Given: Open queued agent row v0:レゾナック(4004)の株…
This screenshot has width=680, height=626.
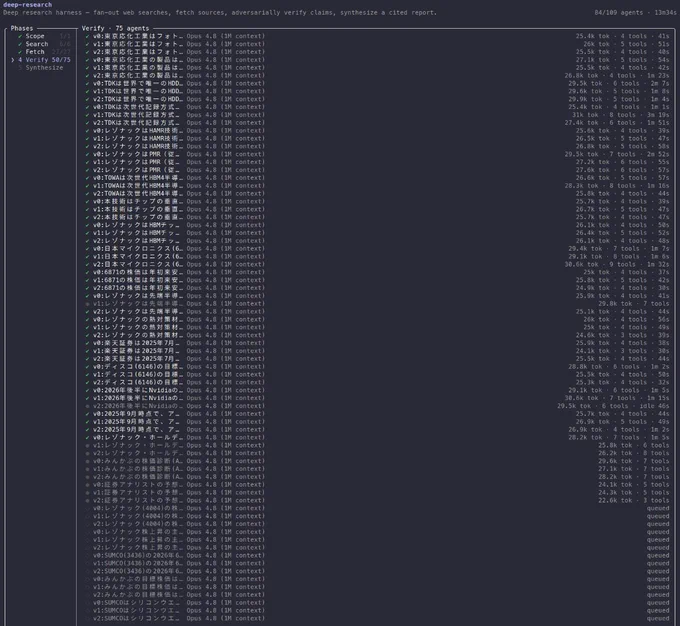Looking at the screenshot, I should click(377, 508).
